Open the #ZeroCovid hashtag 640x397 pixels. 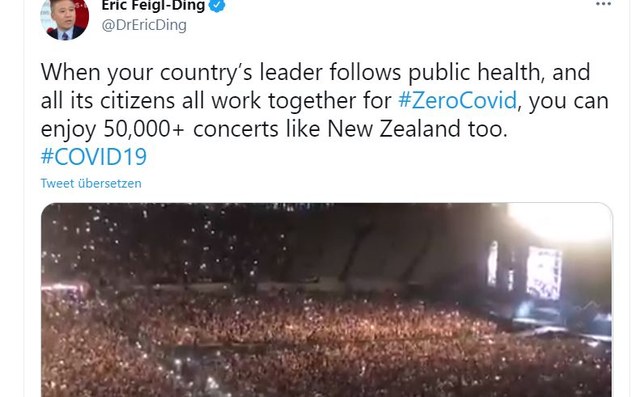point(458,101)
